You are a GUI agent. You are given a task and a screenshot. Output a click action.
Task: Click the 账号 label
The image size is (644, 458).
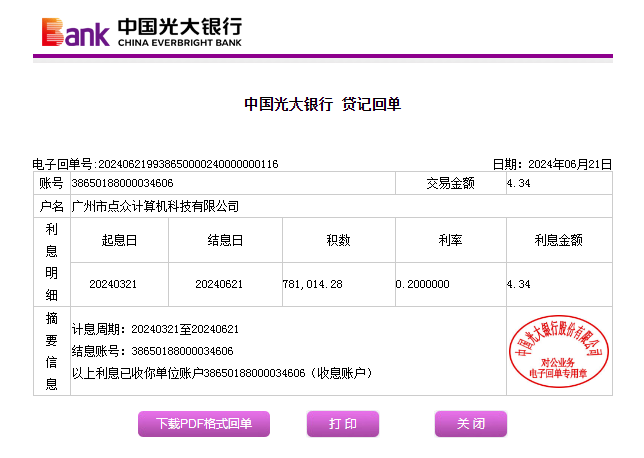click(51, 183)
